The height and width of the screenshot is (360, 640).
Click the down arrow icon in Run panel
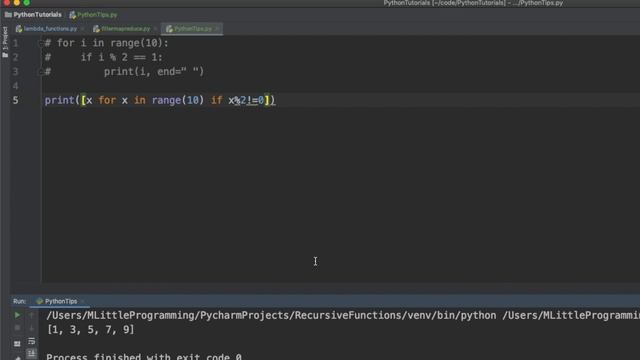point(31,328)
